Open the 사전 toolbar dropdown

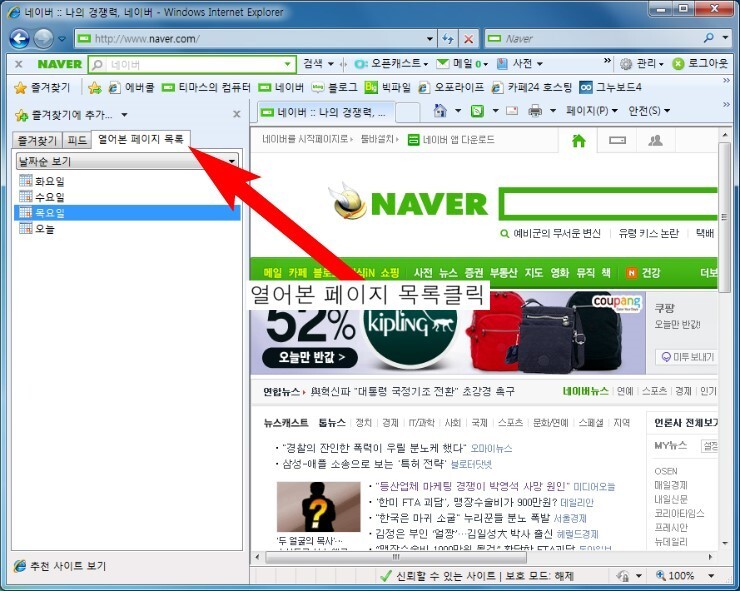520,63
